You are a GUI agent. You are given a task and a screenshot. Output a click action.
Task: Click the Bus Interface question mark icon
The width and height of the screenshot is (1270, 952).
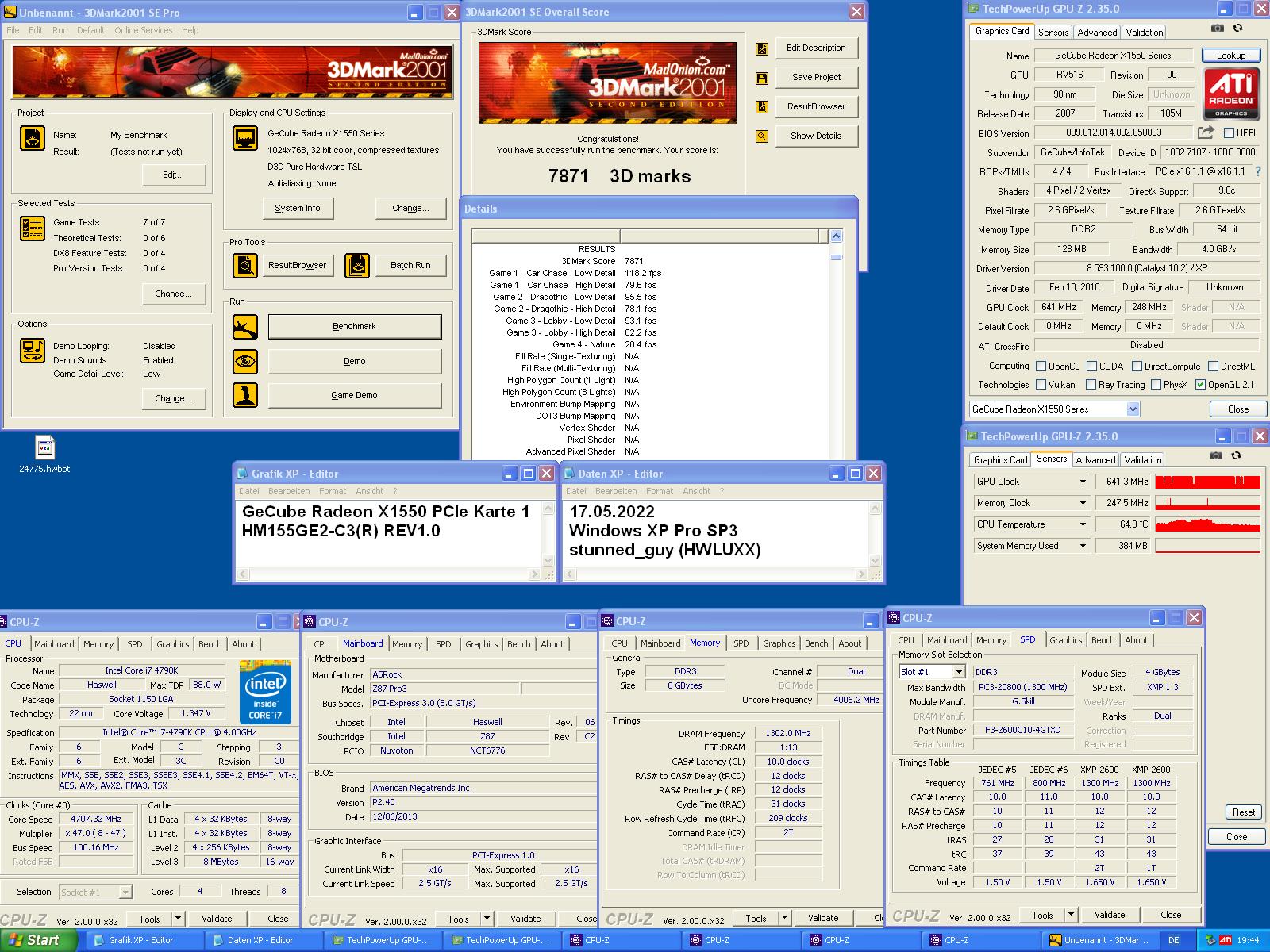pos(1258,171)
